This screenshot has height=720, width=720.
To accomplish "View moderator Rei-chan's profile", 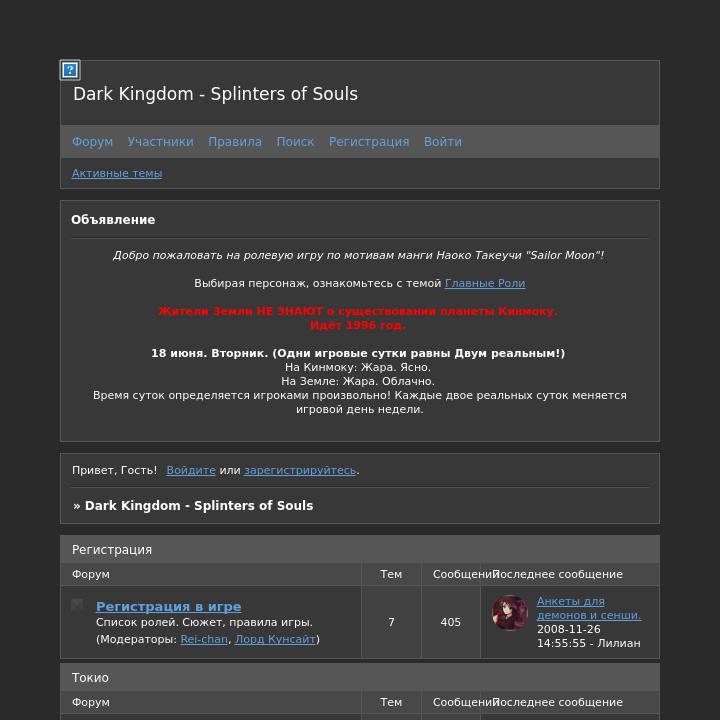I will tap(204, 640).
